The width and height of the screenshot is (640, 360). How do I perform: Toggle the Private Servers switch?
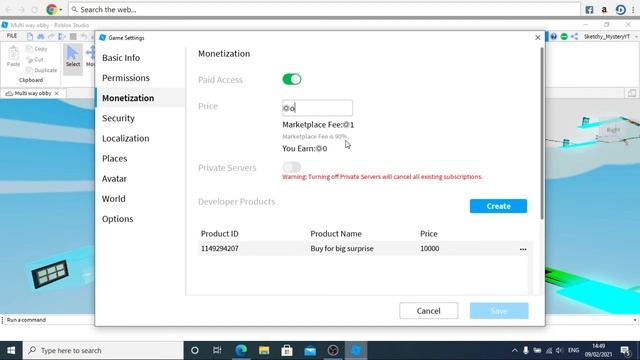coord(292,167)
